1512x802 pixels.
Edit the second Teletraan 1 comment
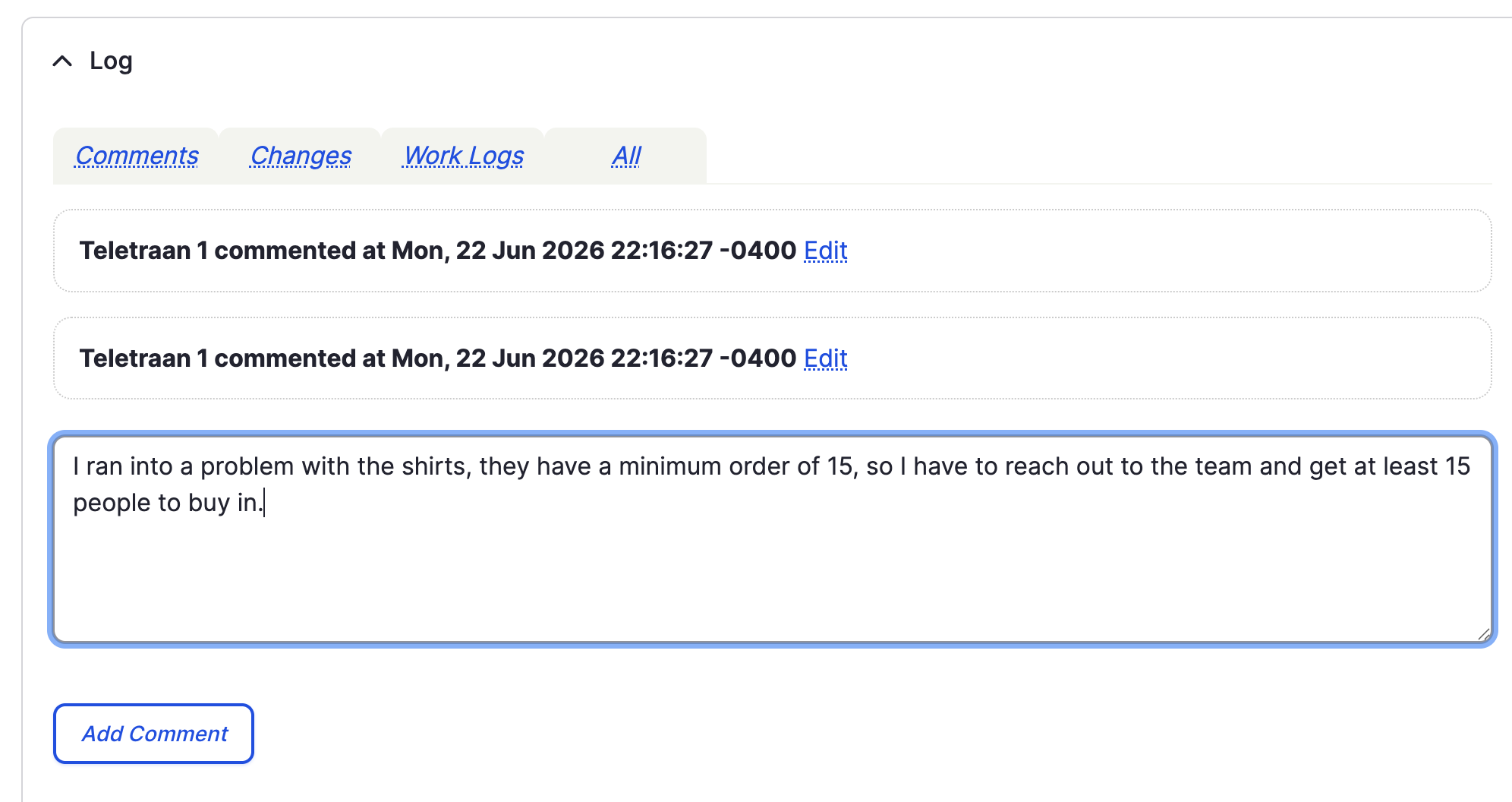point(826,358)
